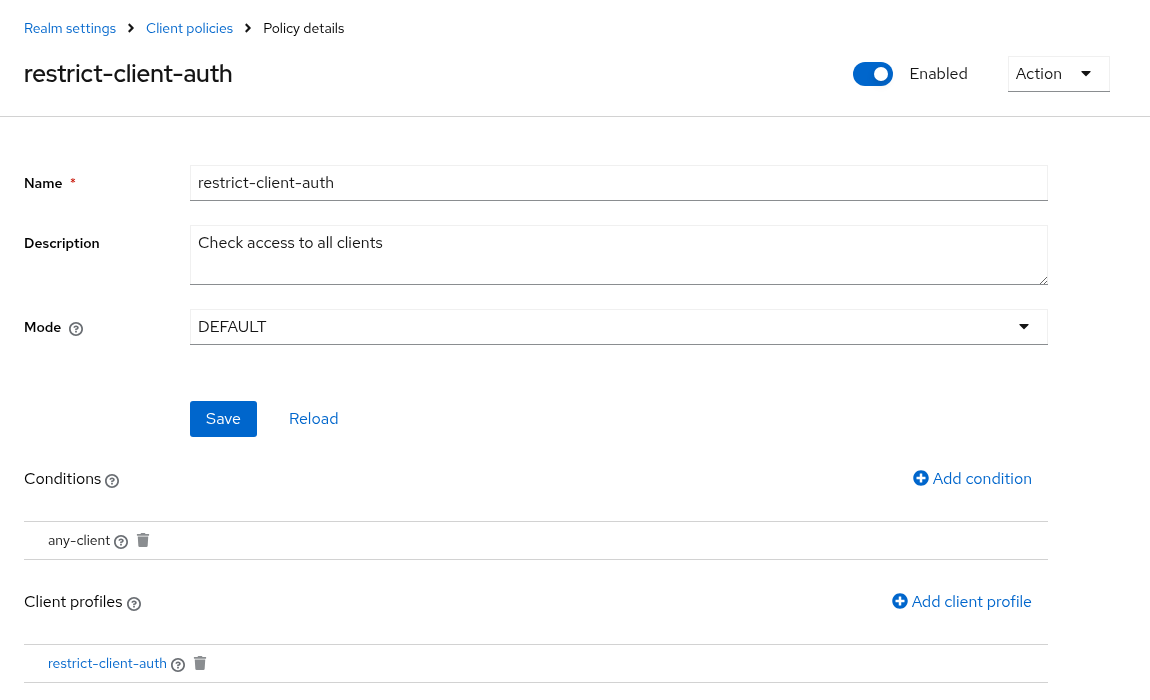Focus the Name input field
This screenshot has width=1150, height=700.
point(618,183)
